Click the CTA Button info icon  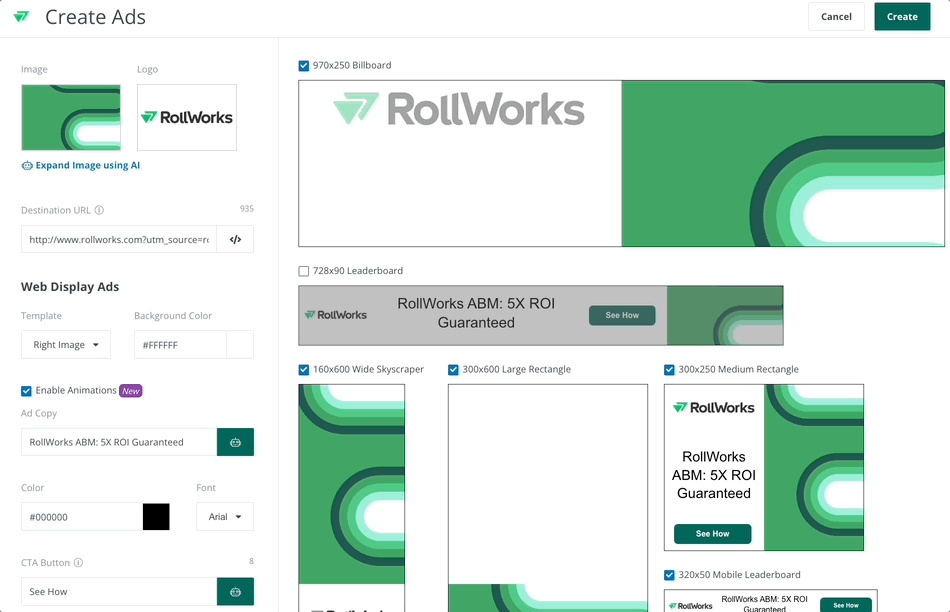click(78, 562)
